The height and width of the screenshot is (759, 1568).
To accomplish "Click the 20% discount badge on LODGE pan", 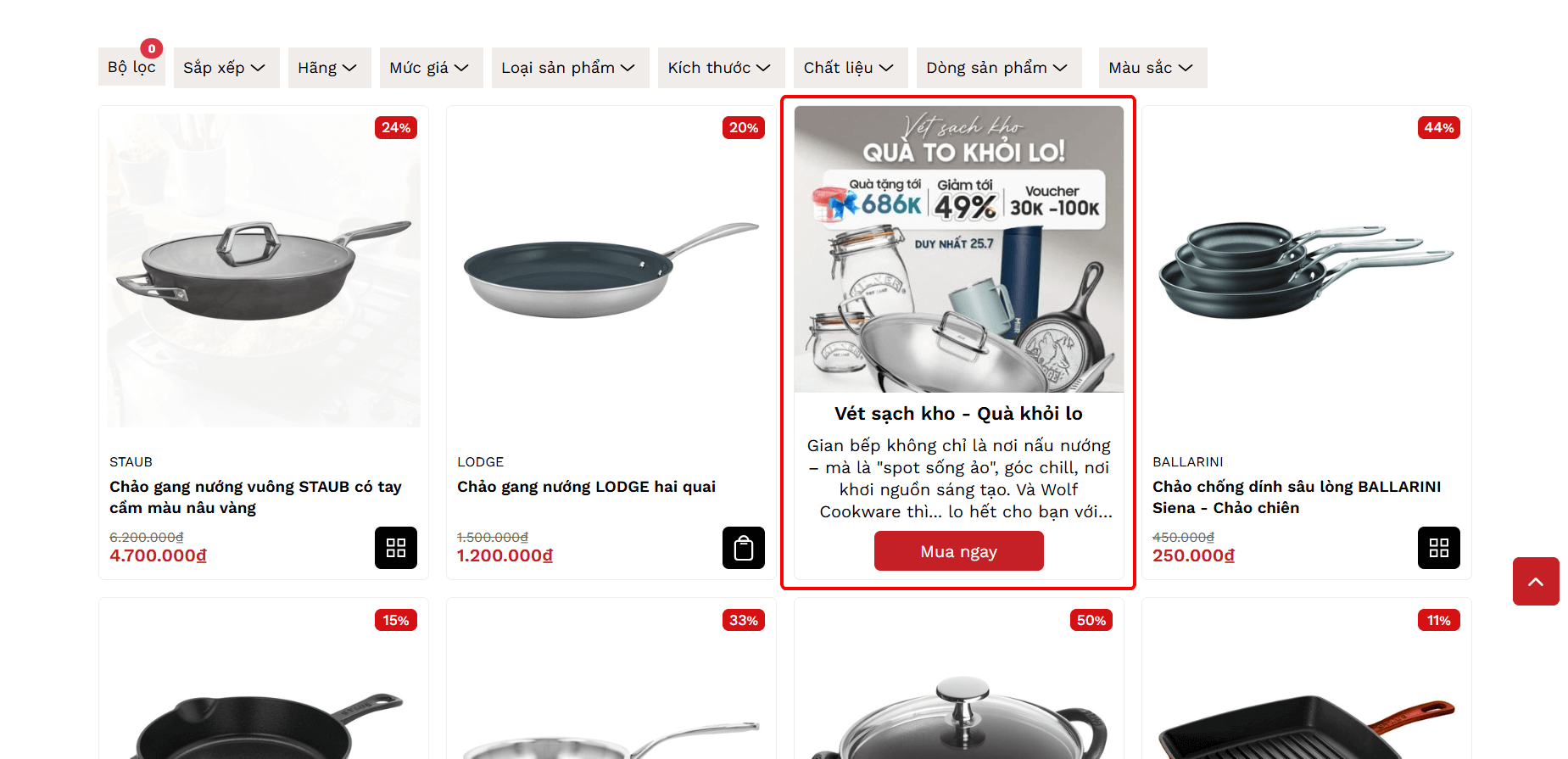I will 744,128.
